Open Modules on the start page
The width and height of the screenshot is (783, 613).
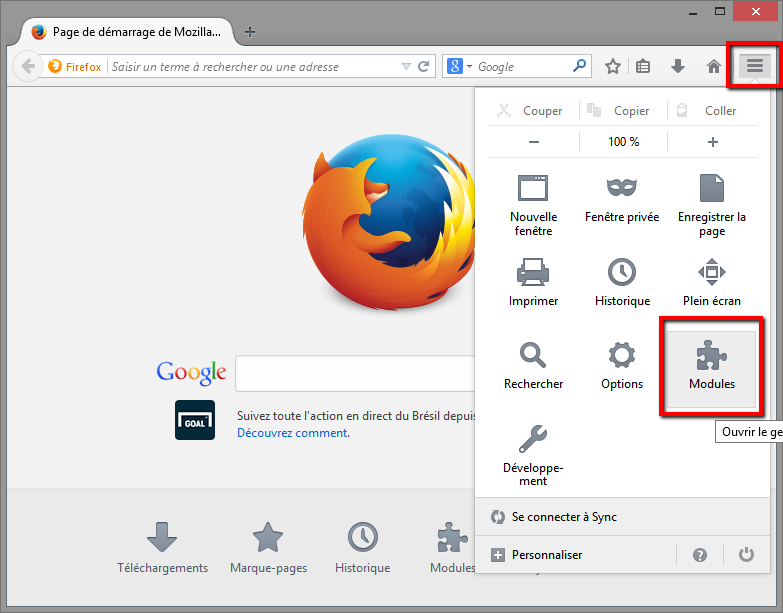point(452,548)
